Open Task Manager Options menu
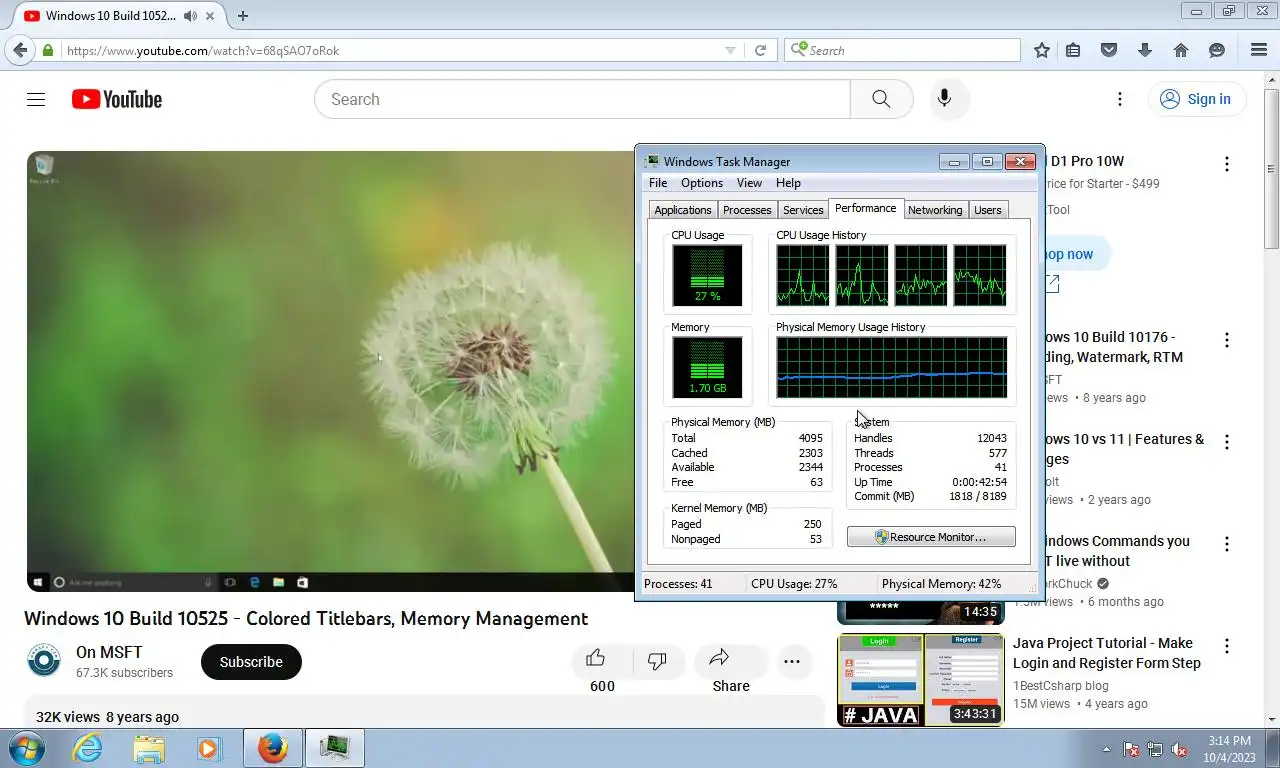The image size is (1280, 768). pos(702,183)
